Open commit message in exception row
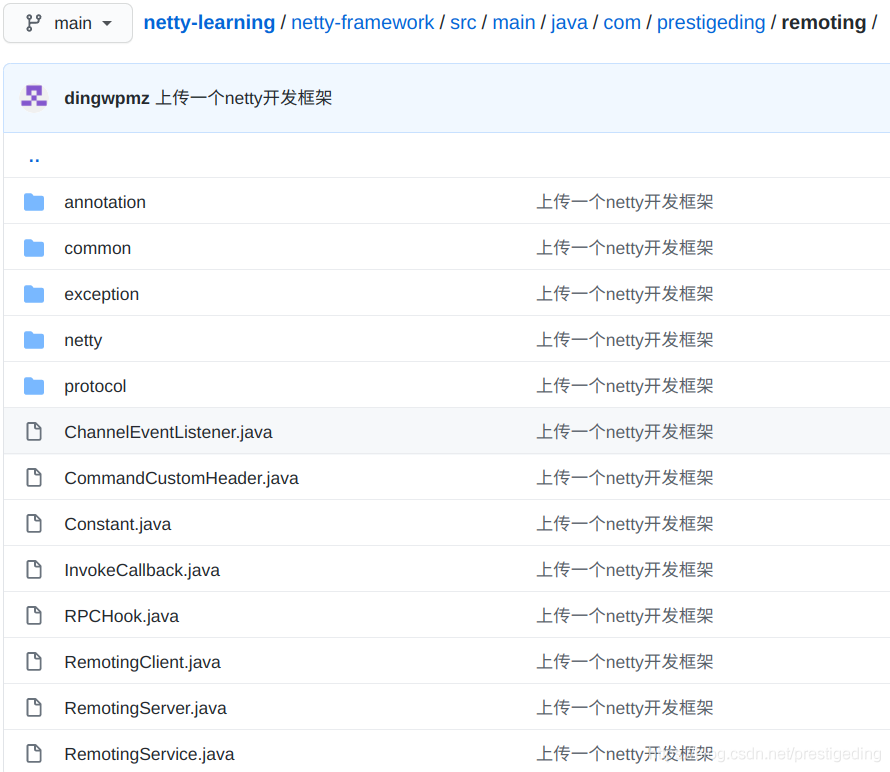Viewport: 890px width, 772px height. point(625,293)
